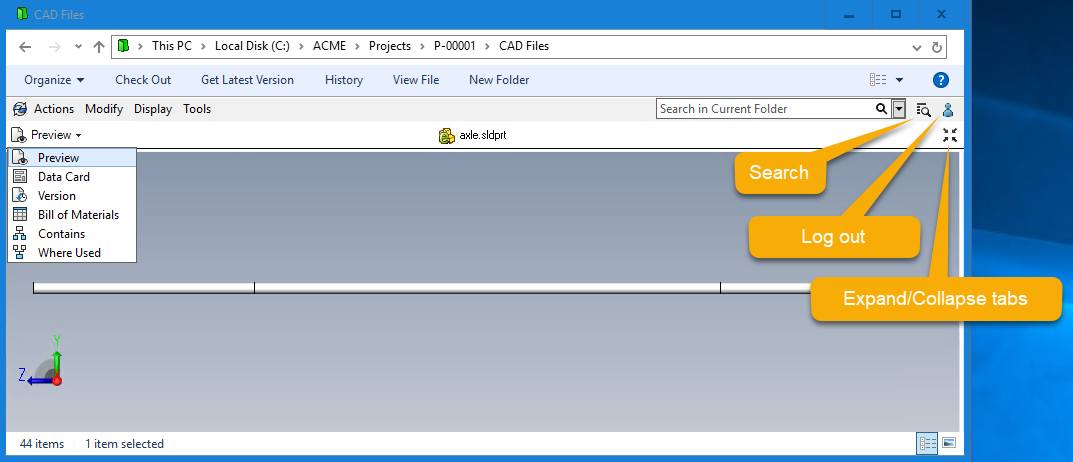This screenshot has width=1073, height=462.
Task: Select Data Card from the list
Action: click(63, 177)
